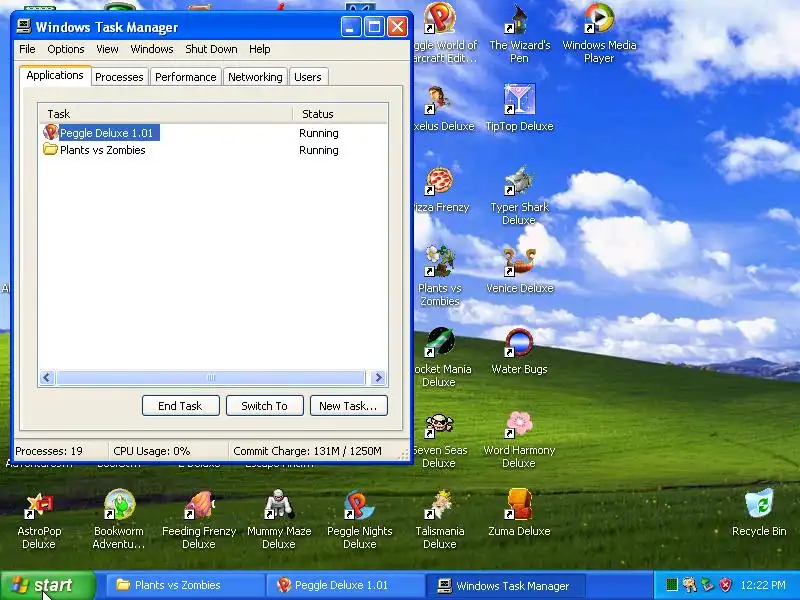
Task: Open the Options menu
Action: [66, 49]
